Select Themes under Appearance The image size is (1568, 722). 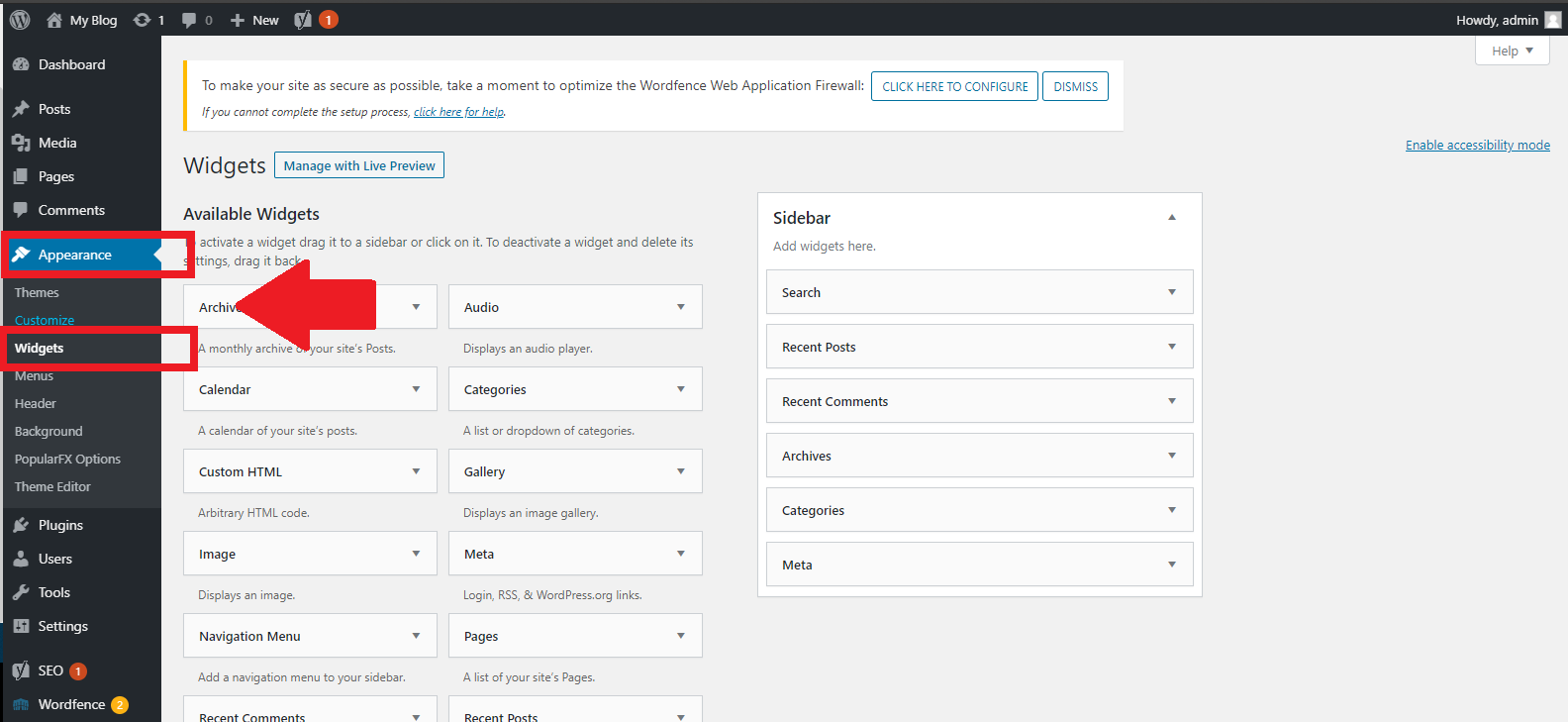click(x=37, y=292)
